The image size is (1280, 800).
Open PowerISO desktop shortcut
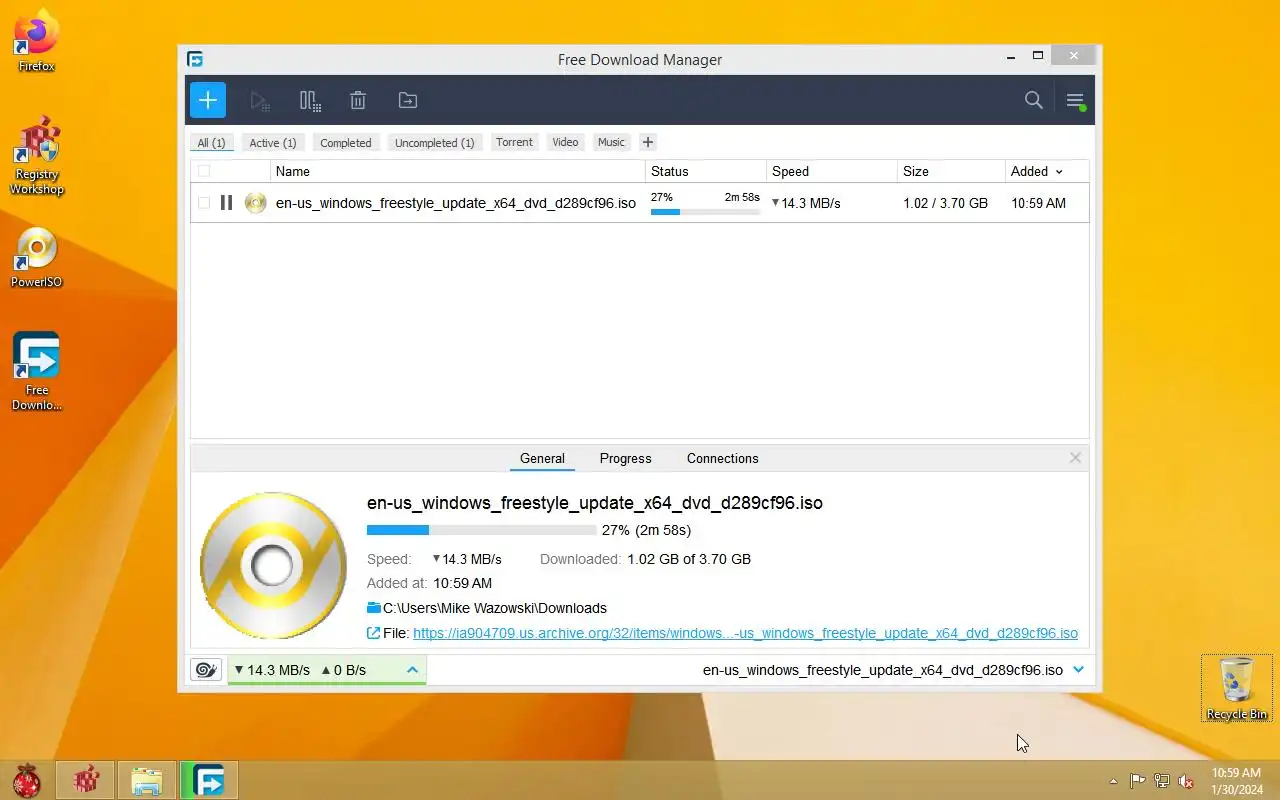coord(37,258)
